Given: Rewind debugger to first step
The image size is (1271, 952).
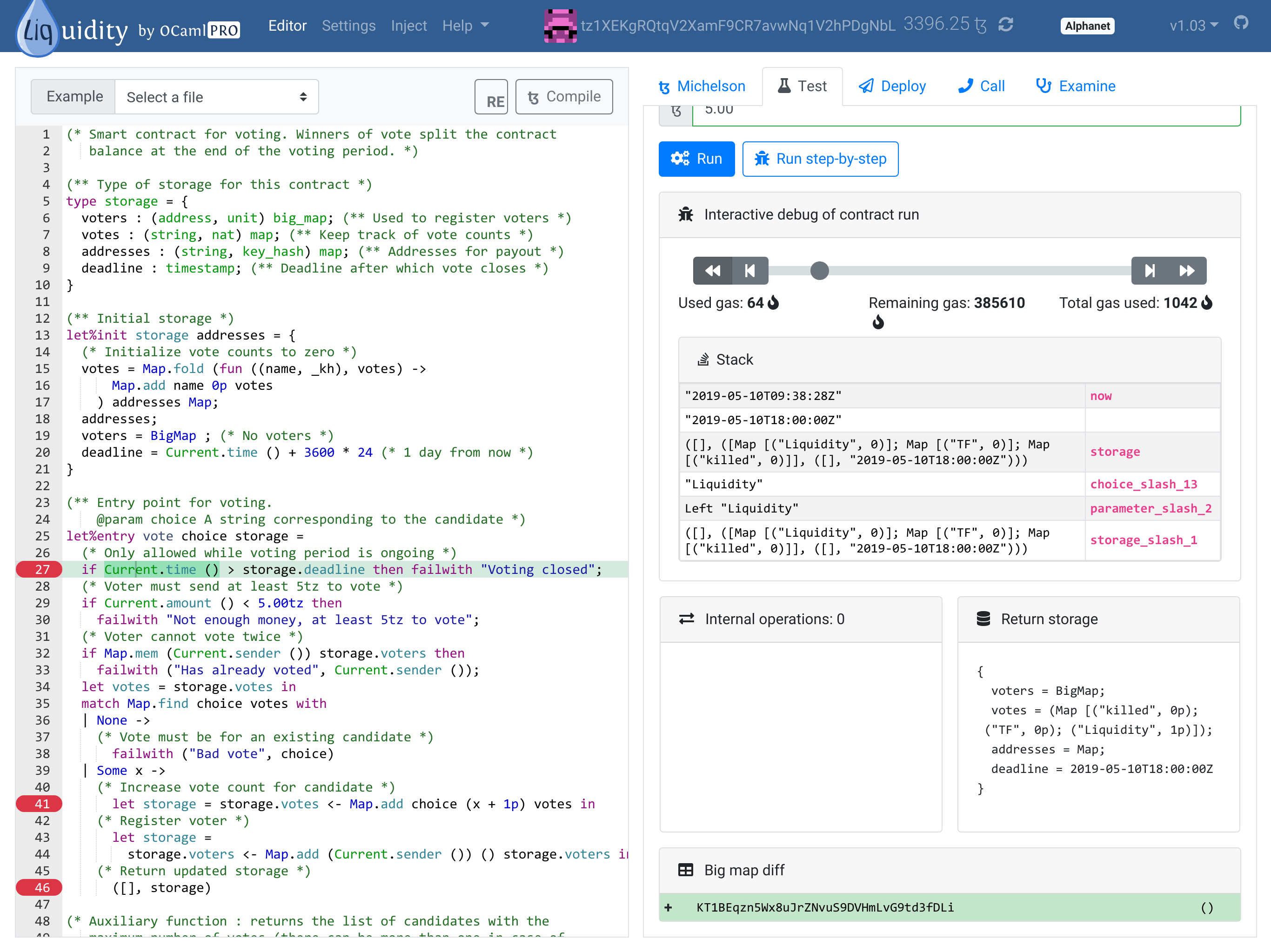Looking at the screenshot, I should tap(713, 271).
